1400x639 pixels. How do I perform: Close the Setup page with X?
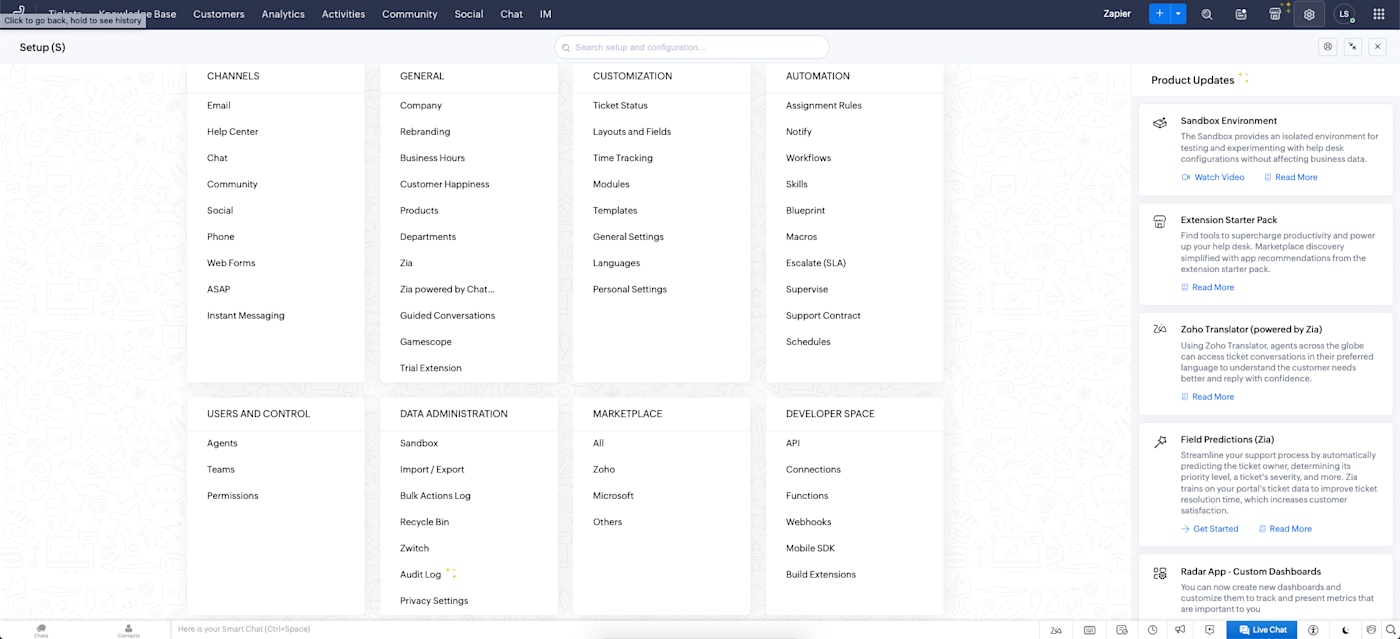(1378, 47)
